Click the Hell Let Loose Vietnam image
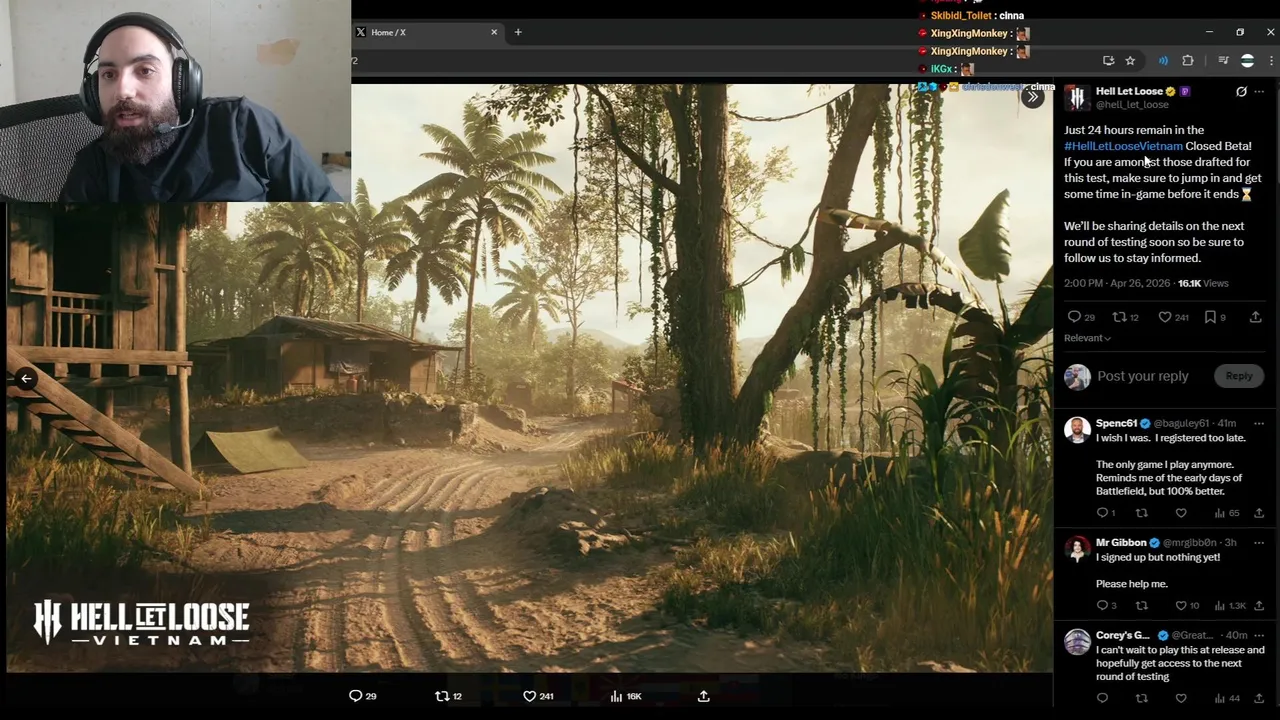This screenshot has width=1280, height=720. pos(530,378)
